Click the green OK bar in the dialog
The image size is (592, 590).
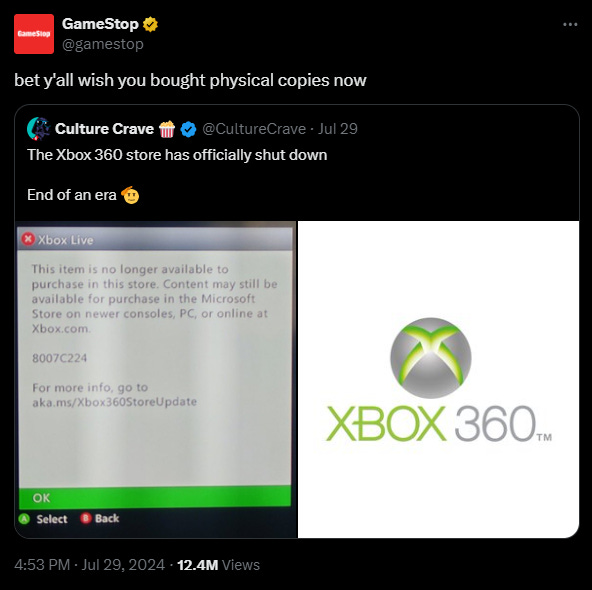tap(155, 497)
